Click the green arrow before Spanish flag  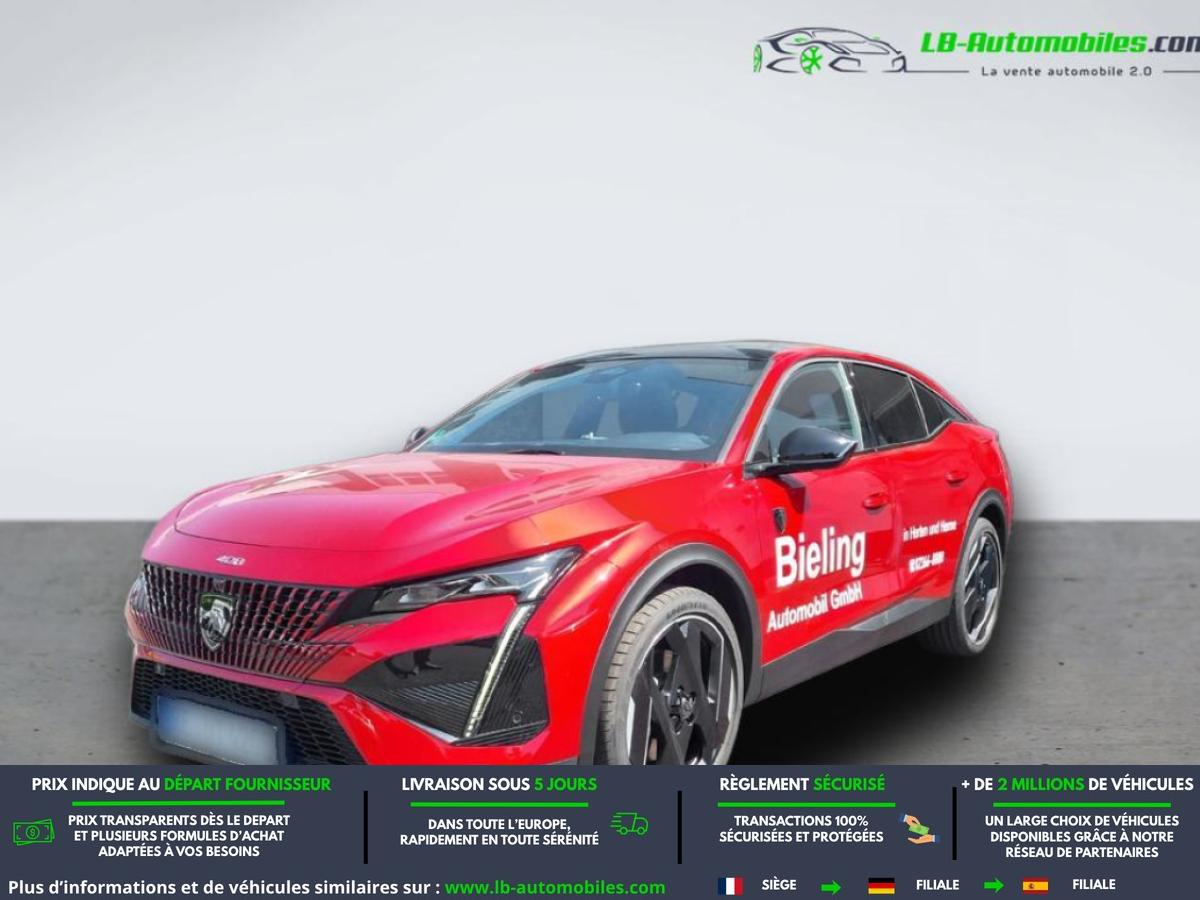pos(993,885)
